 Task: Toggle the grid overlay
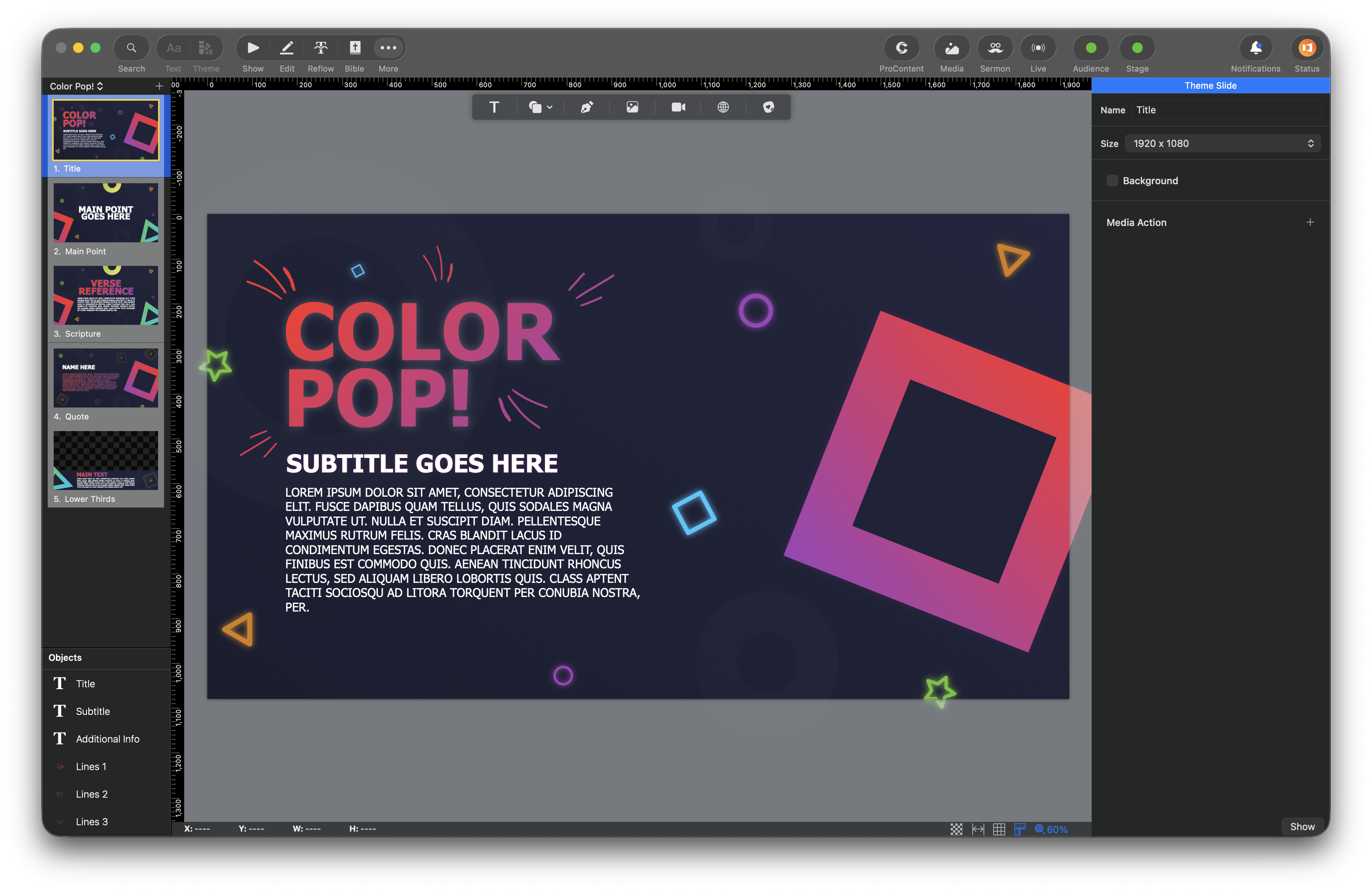click(999, 829)
